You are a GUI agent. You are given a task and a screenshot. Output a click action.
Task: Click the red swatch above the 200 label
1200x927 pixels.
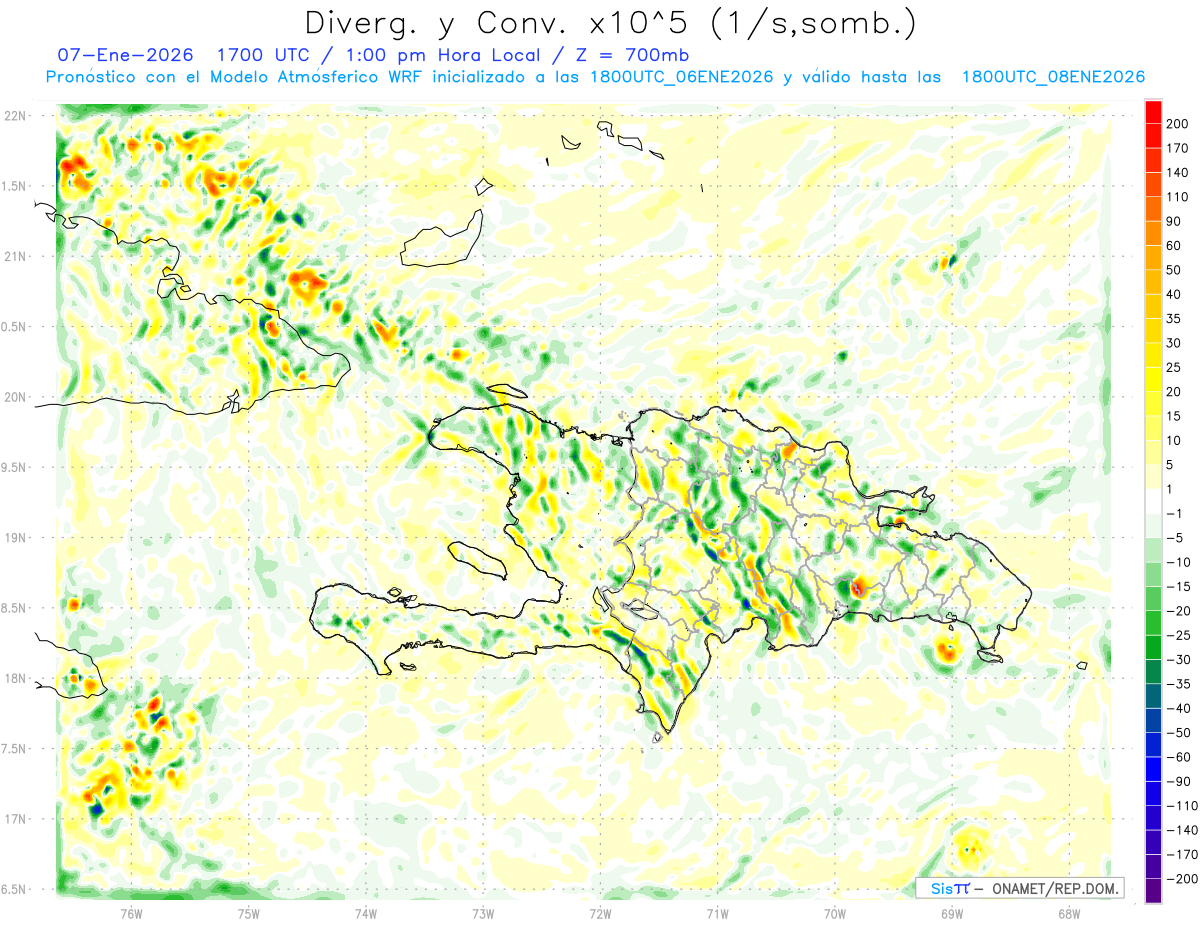click(1153, 111)
